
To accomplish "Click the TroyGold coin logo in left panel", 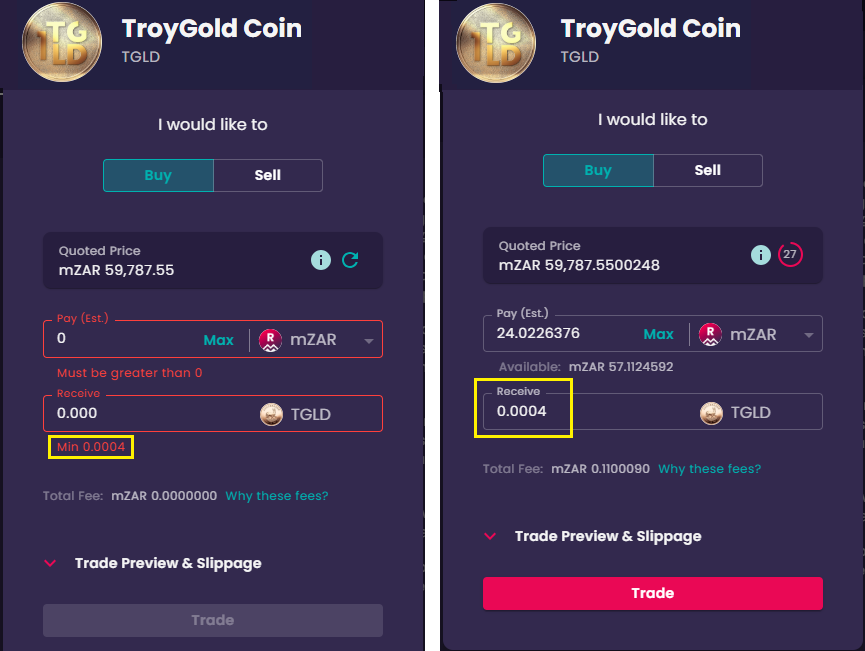I will 62,42.
